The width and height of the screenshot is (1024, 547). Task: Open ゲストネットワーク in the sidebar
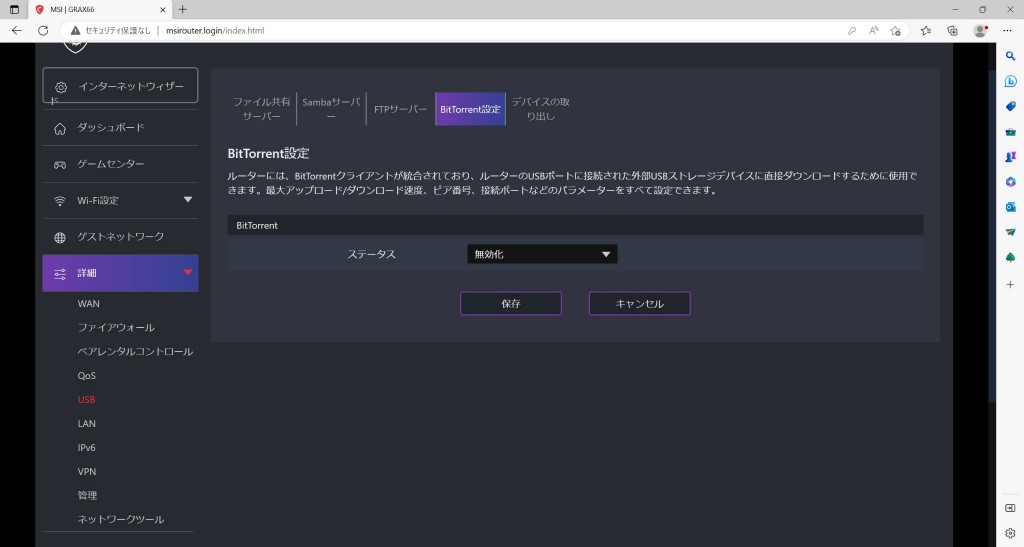tap(120, 237)
